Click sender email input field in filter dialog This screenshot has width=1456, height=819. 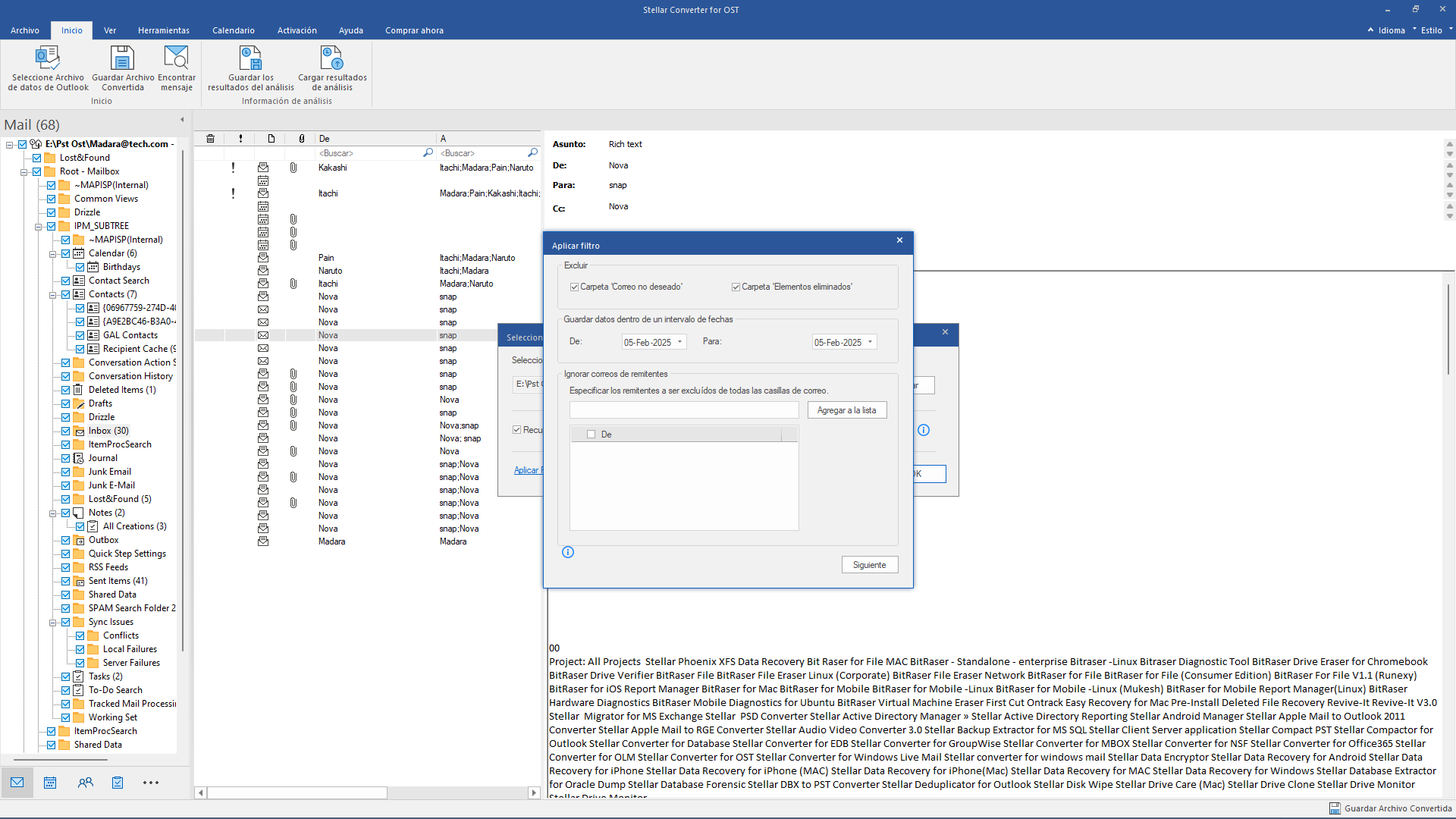coord(684,410)
